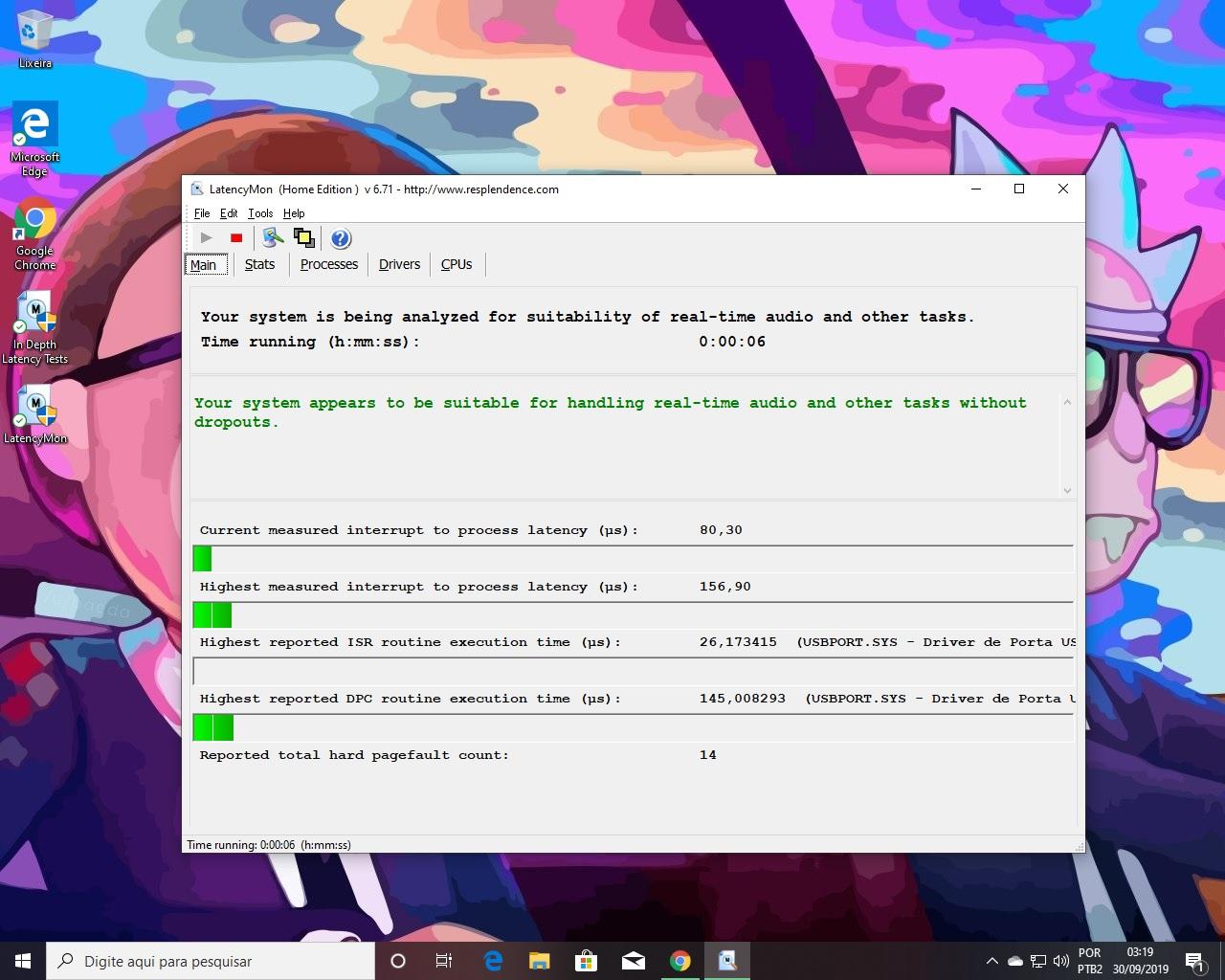Click the LatencyMon taskbar button
This screenshot has height=980, width=1225.
click(x=727, y=961)
